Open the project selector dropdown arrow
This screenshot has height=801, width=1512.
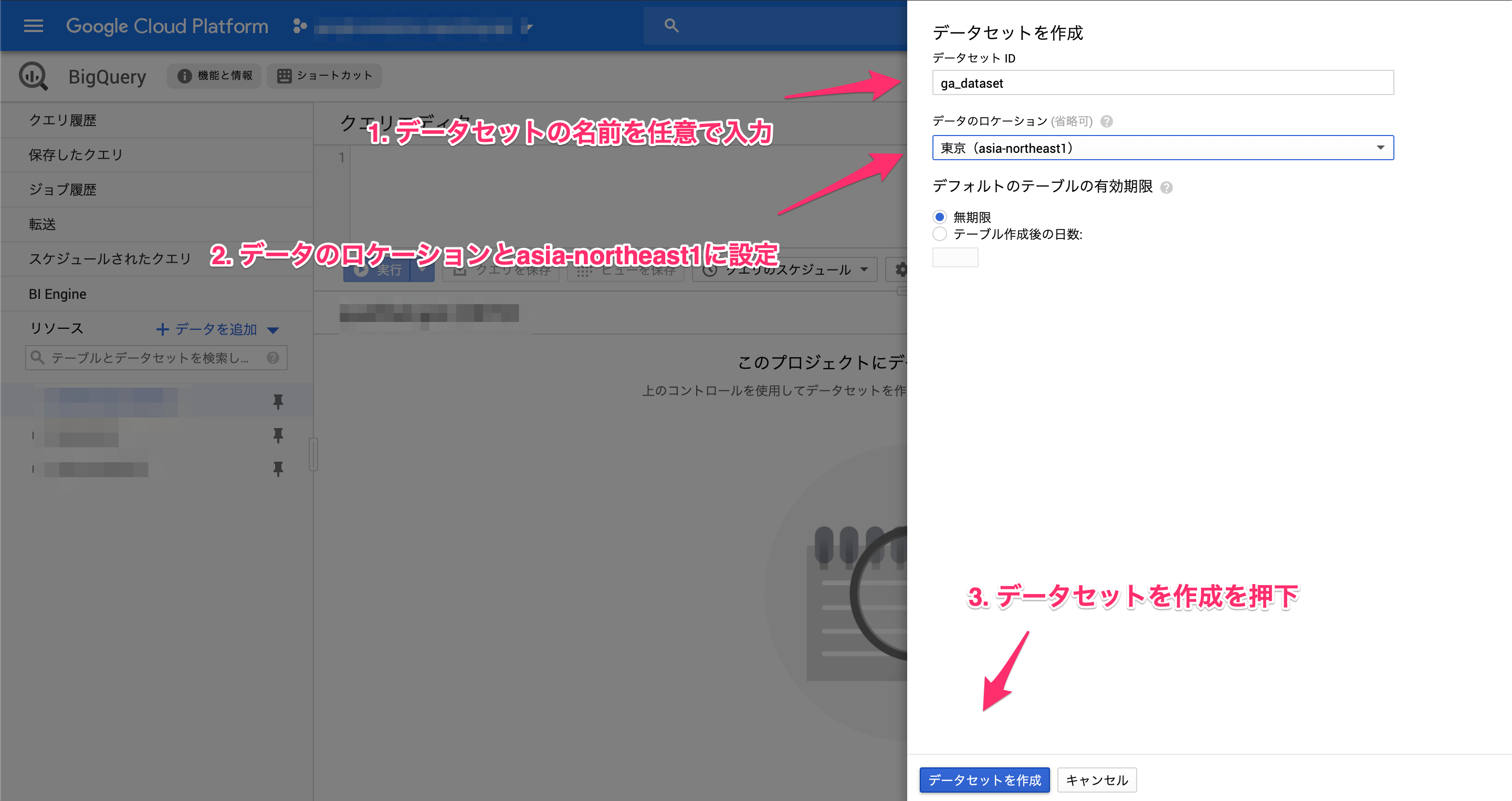click(528, 26)
